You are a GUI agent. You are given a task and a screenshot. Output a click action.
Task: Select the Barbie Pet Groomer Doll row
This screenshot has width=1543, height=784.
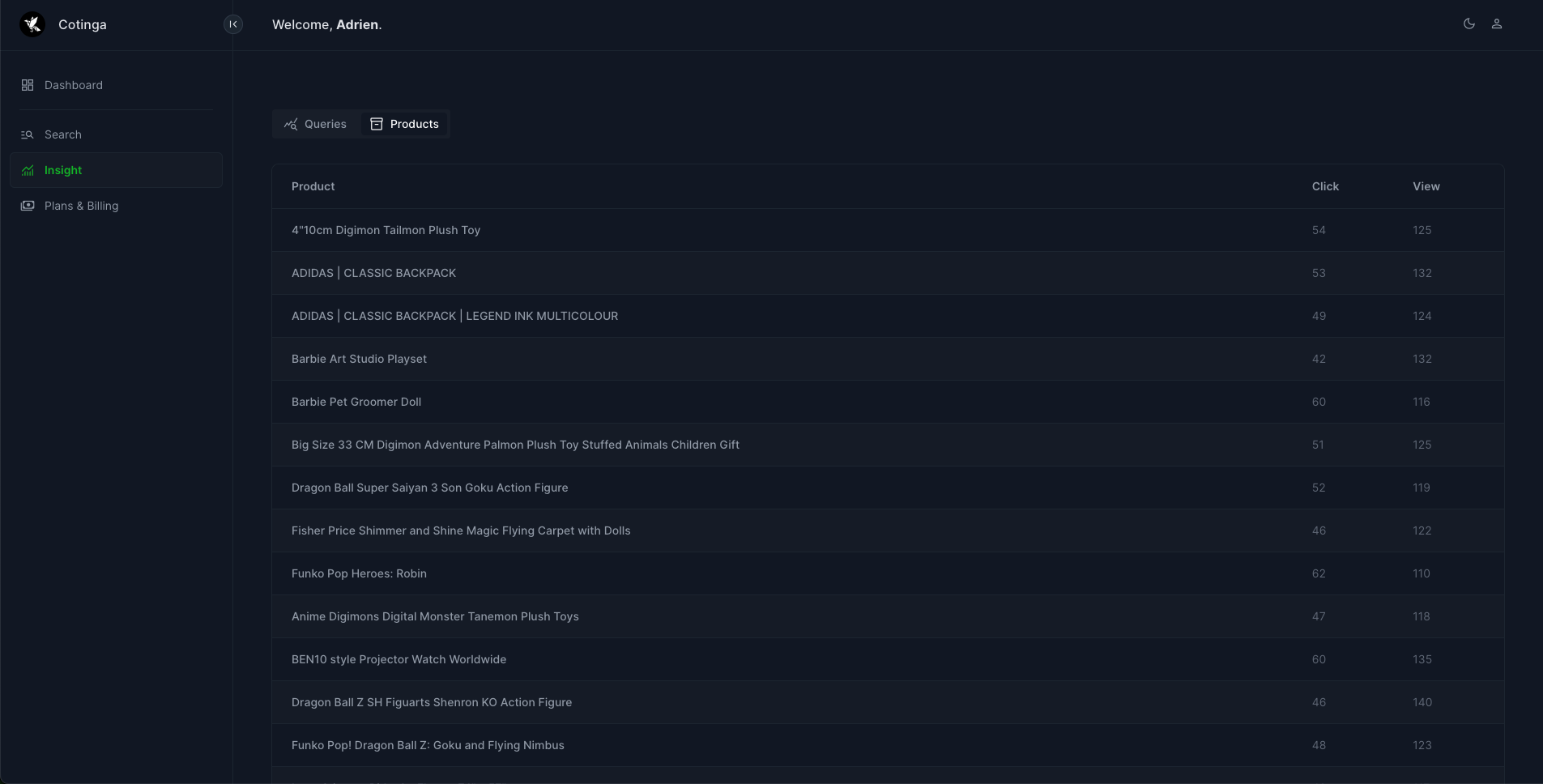pyautogui.click(x=888, y=402)
